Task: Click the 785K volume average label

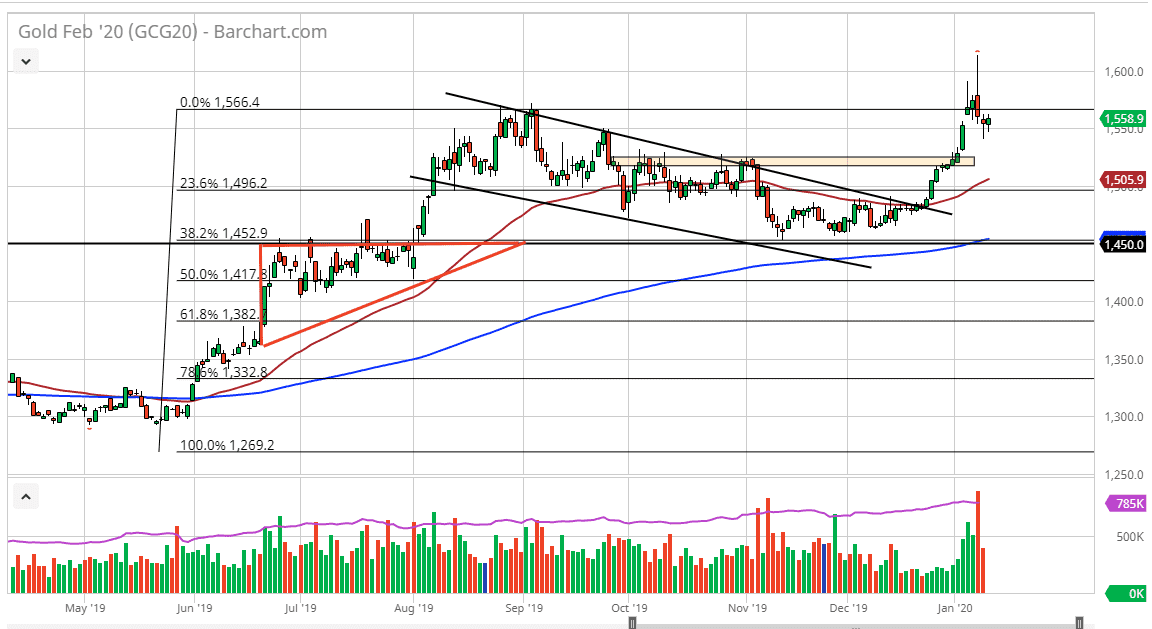Action: 1128,503
